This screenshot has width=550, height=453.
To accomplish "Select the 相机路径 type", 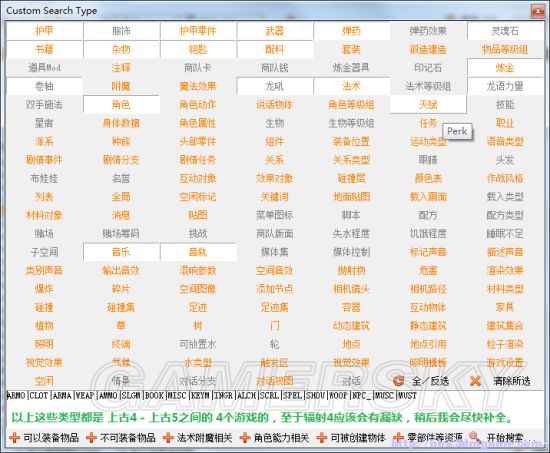I will point(428,288).
